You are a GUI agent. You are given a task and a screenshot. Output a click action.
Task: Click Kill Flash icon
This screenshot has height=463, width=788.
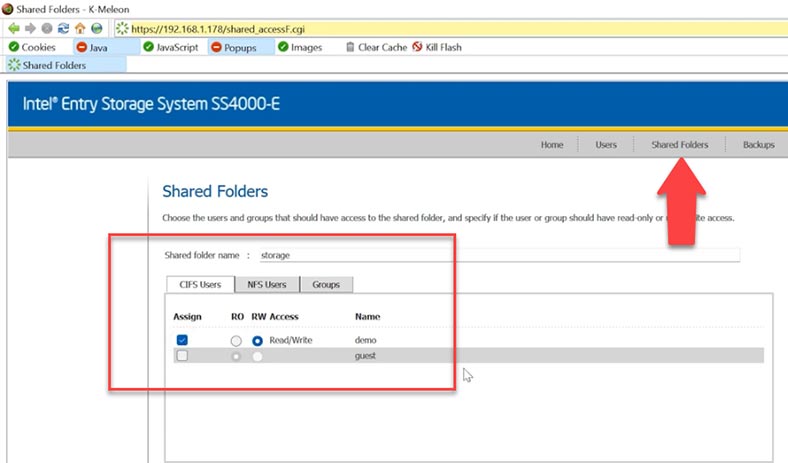pyautogui.click(x=417, y=47)
